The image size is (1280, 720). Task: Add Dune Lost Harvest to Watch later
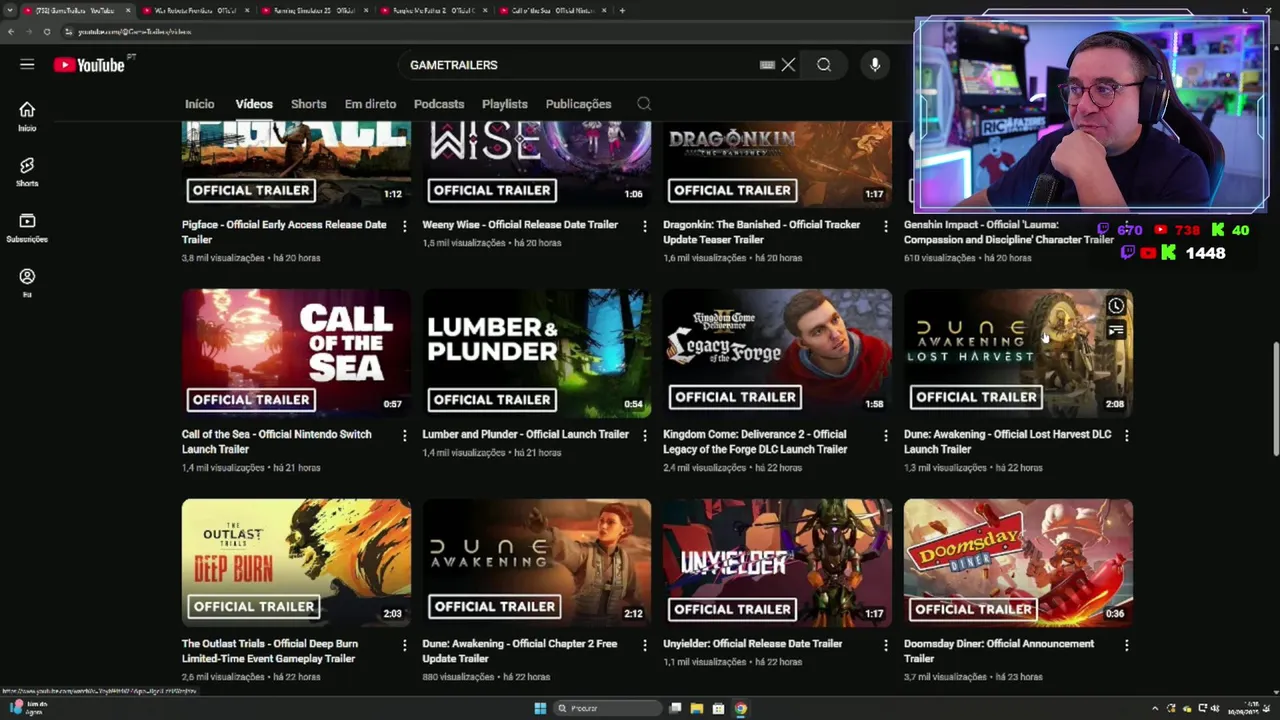click(x=1116, y=306)
